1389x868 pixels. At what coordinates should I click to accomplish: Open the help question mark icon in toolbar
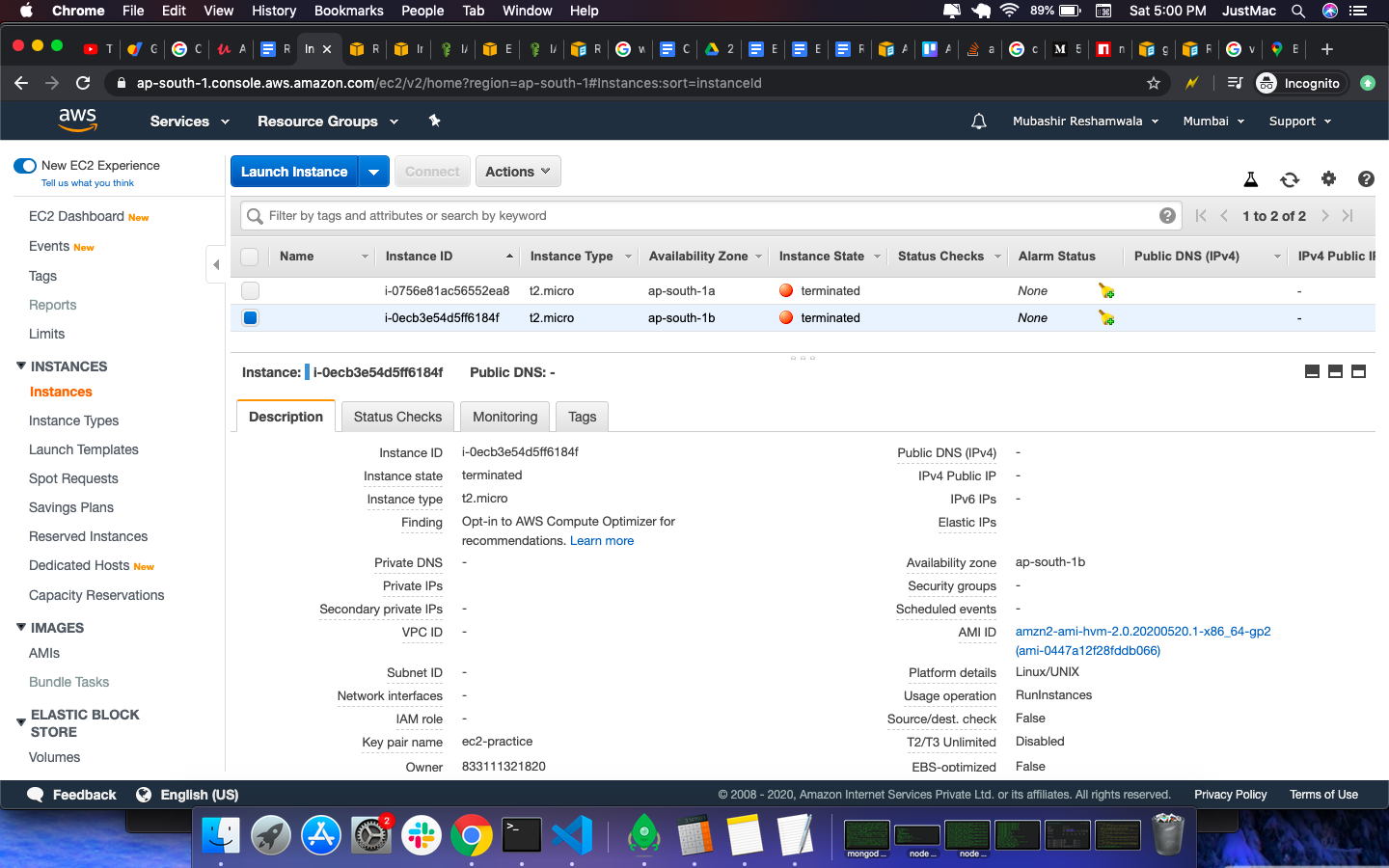[x=1366, y=178]
